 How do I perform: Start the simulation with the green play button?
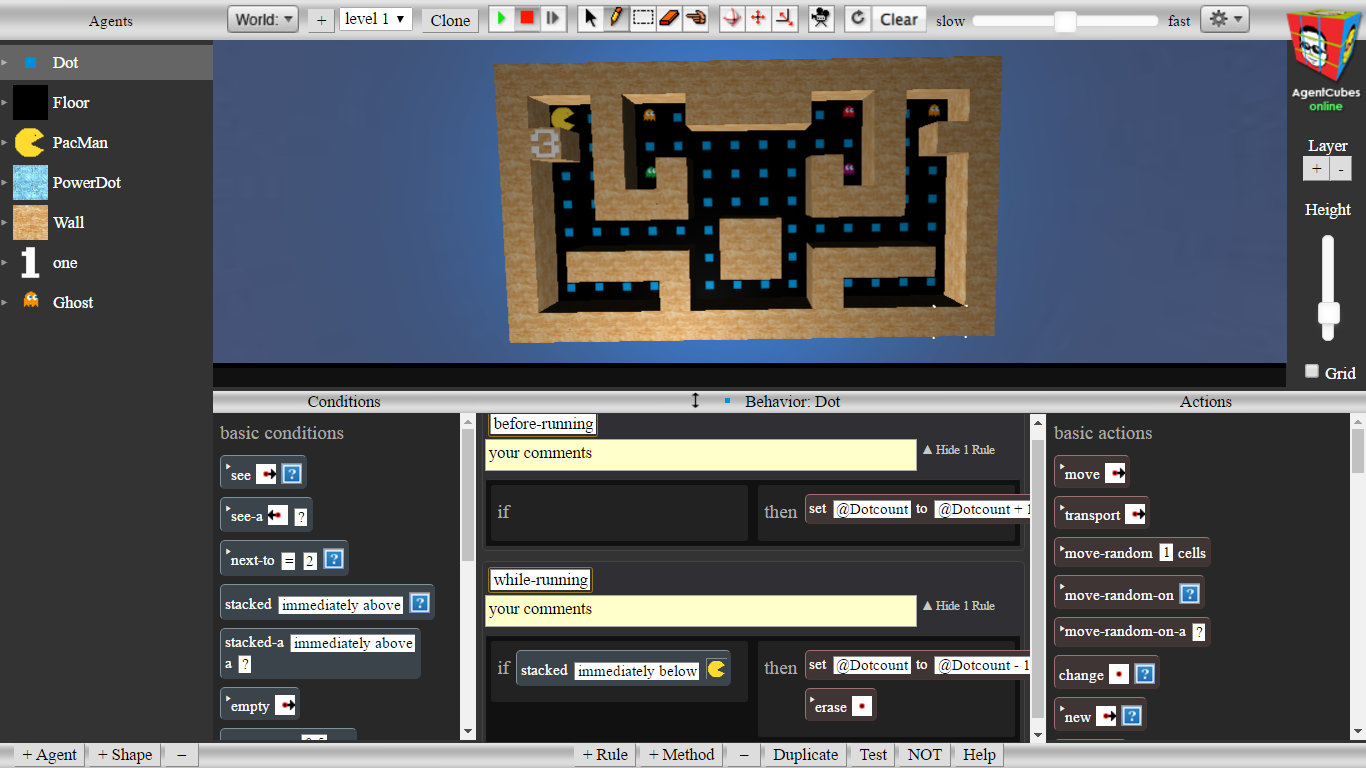click(502, 18)
